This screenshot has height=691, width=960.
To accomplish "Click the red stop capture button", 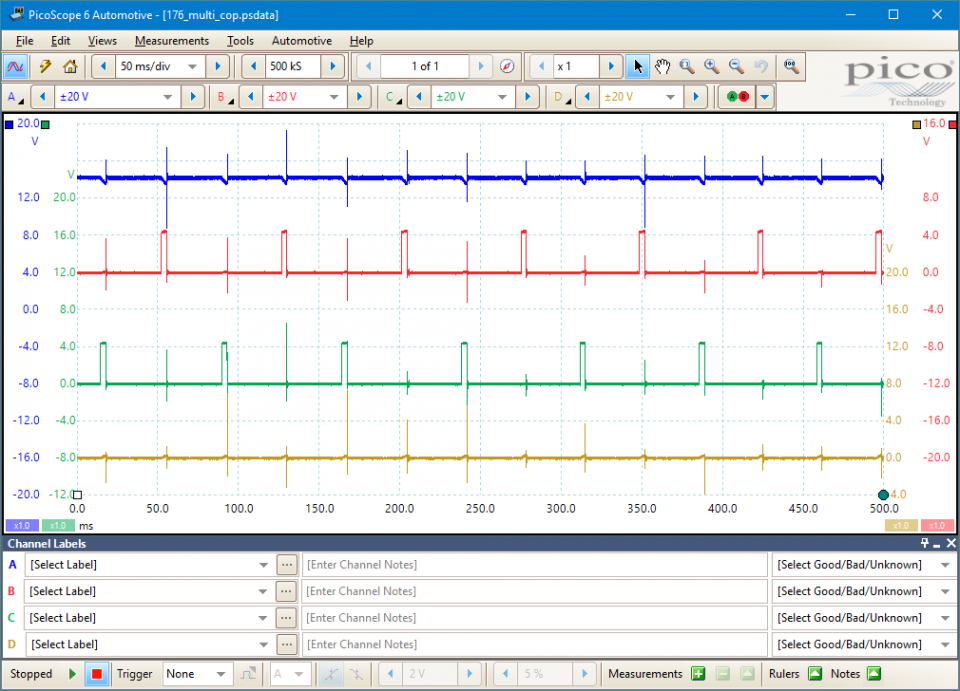I will [x=96, y=674].
